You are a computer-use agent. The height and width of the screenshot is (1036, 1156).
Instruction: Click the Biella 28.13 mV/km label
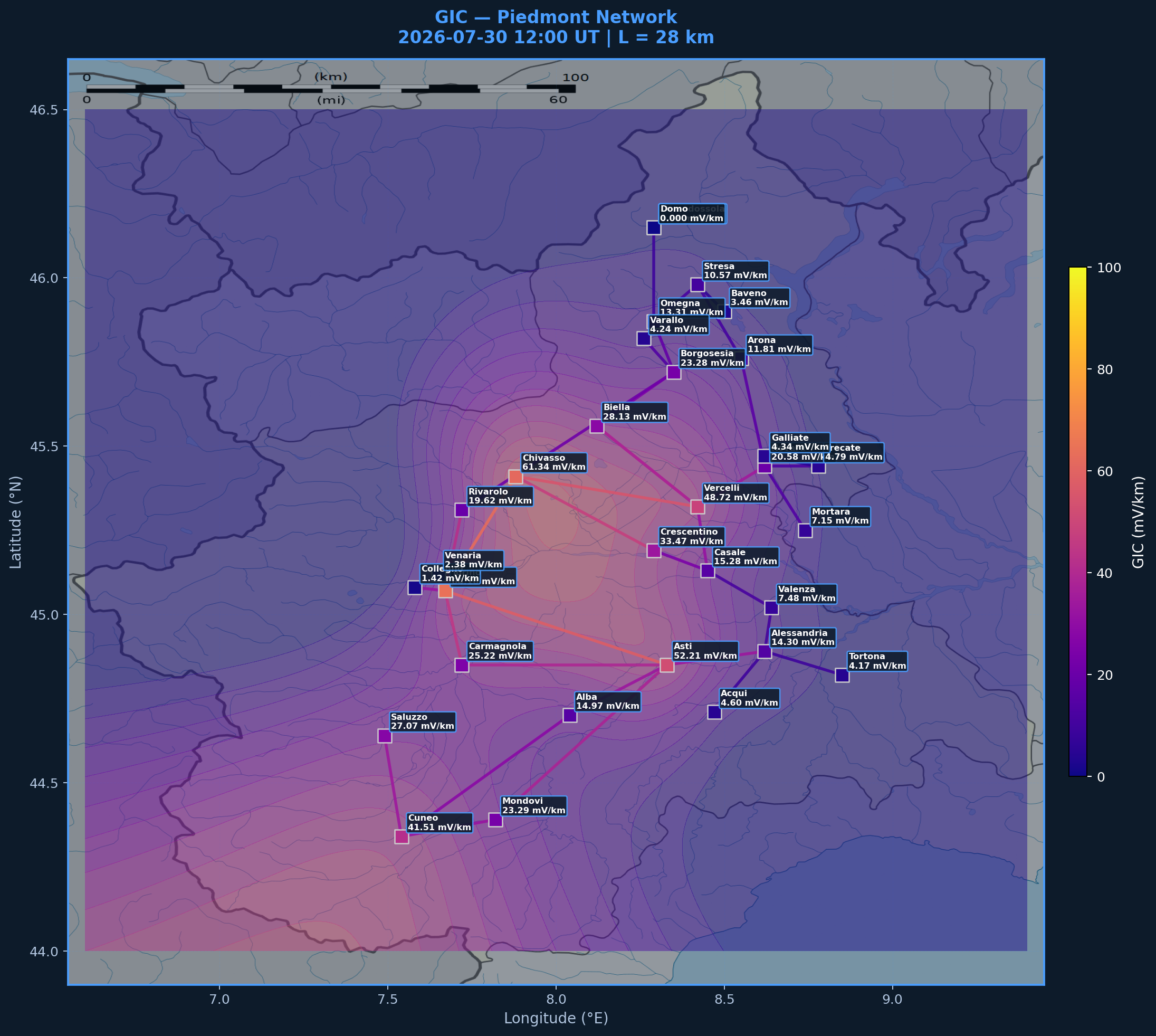[x=635, y=412]
